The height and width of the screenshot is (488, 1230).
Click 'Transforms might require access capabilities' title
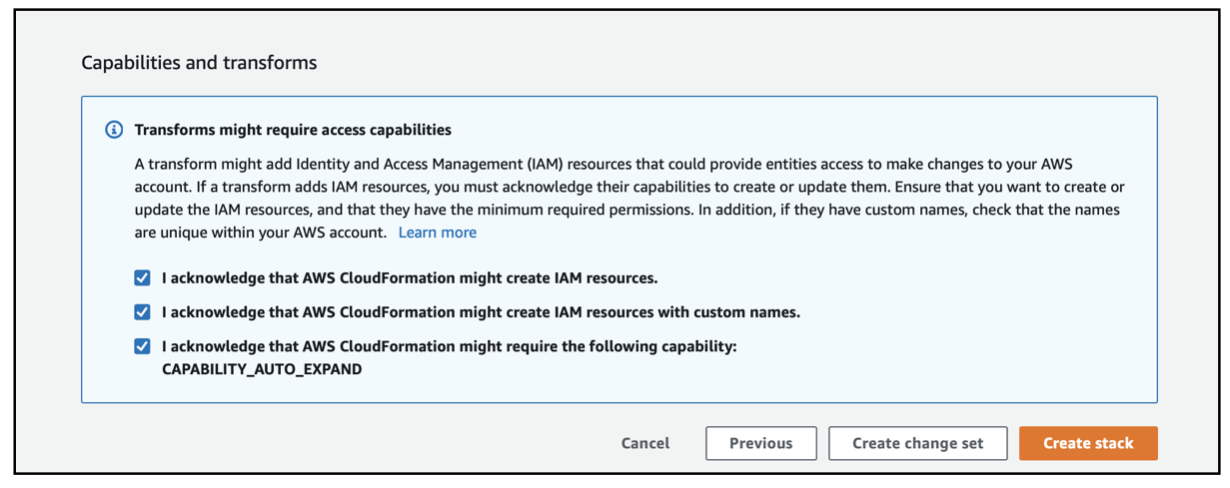(x=293, y=130)
